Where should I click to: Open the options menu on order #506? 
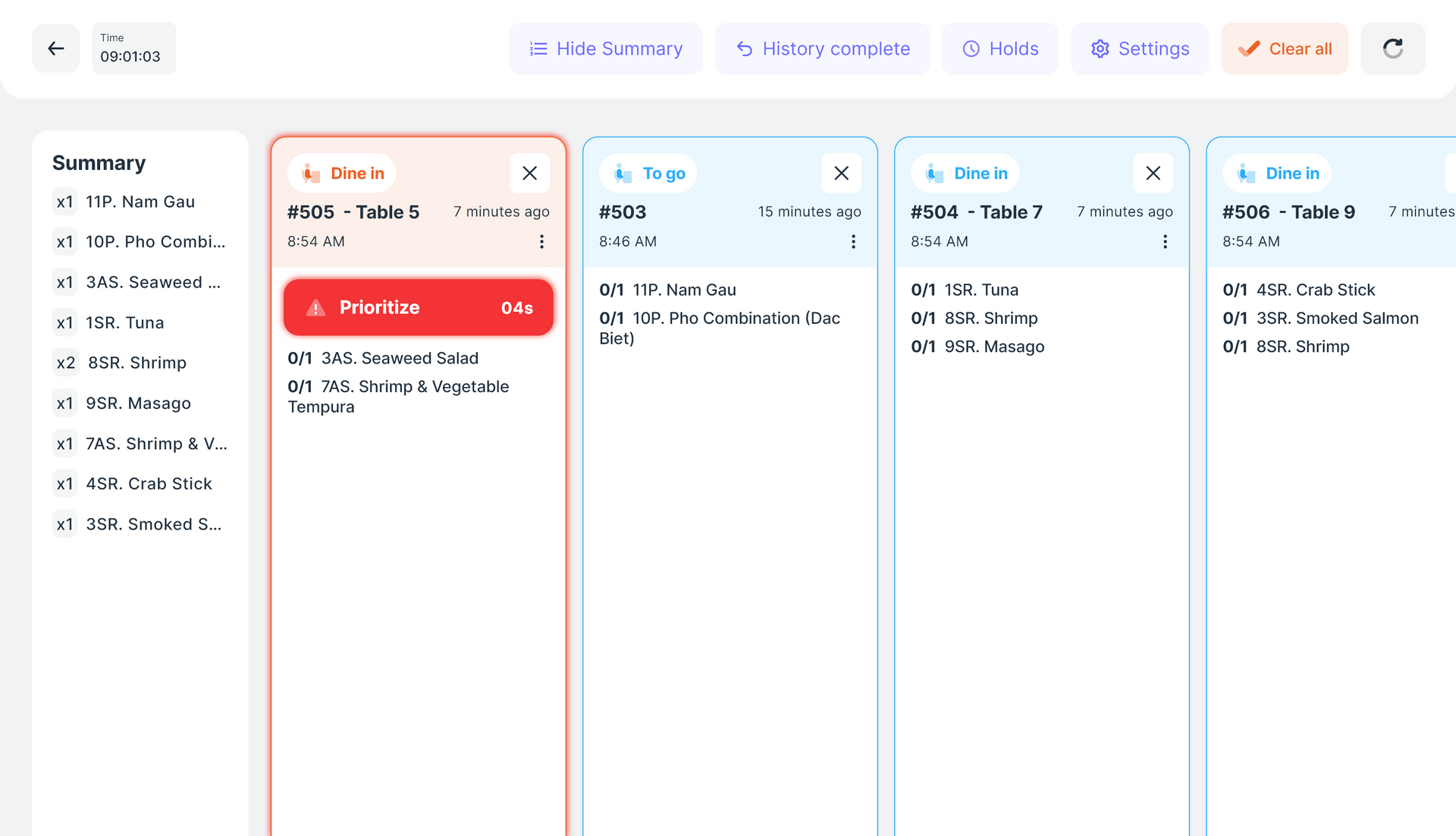pos(1452,241)
